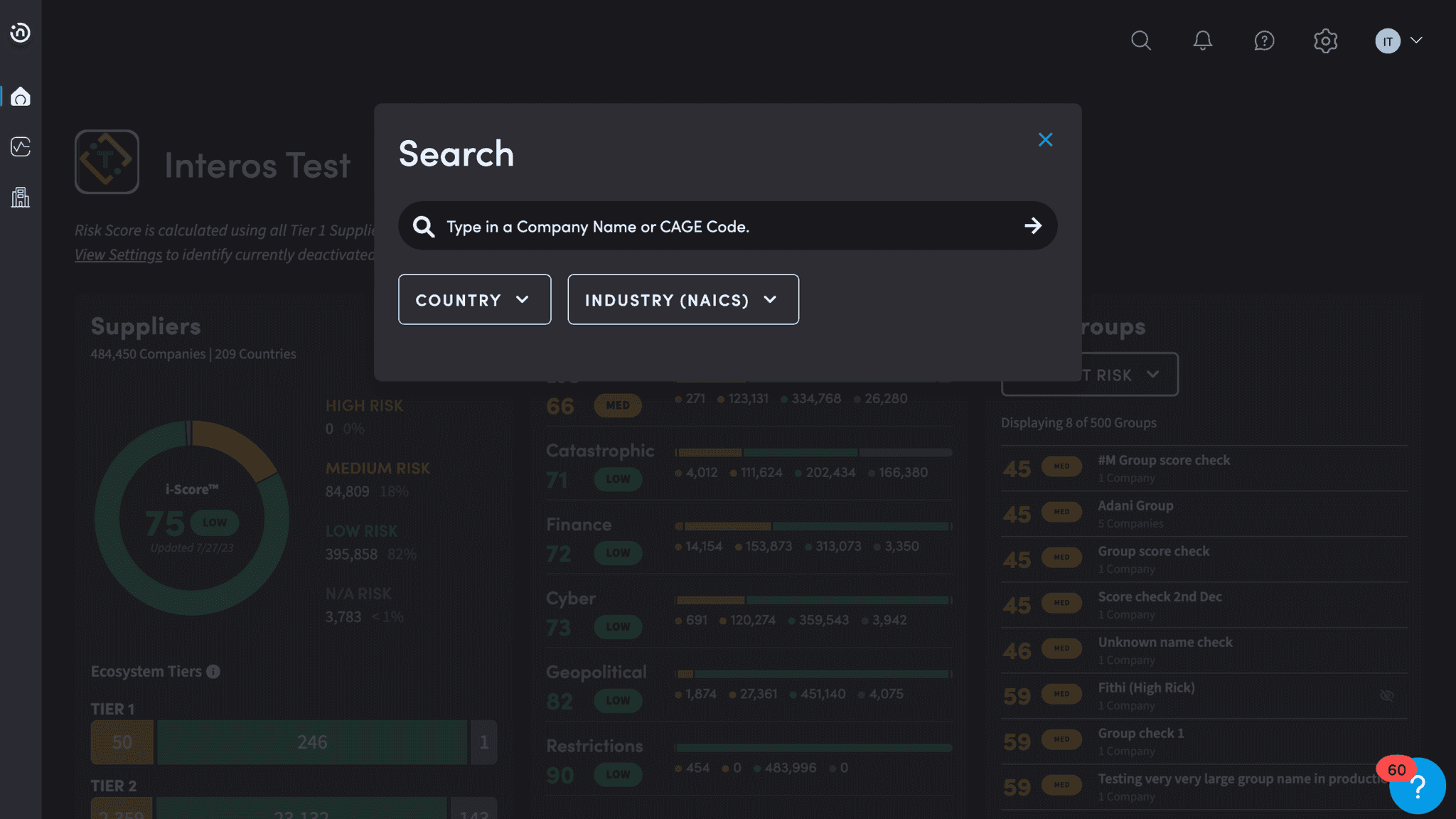
Task: Open the activity monitor sidebar icon
Action: (21, 146)
